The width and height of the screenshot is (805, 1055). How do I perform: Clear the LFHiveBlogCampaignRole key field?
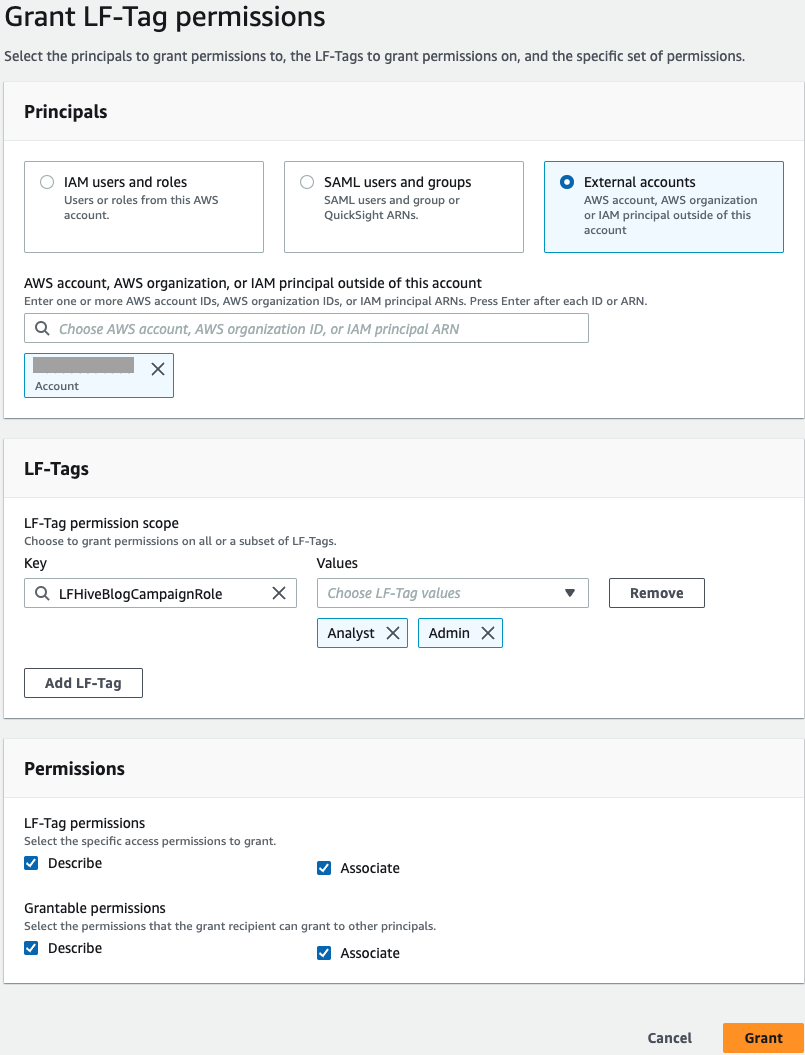coord(279,593)
